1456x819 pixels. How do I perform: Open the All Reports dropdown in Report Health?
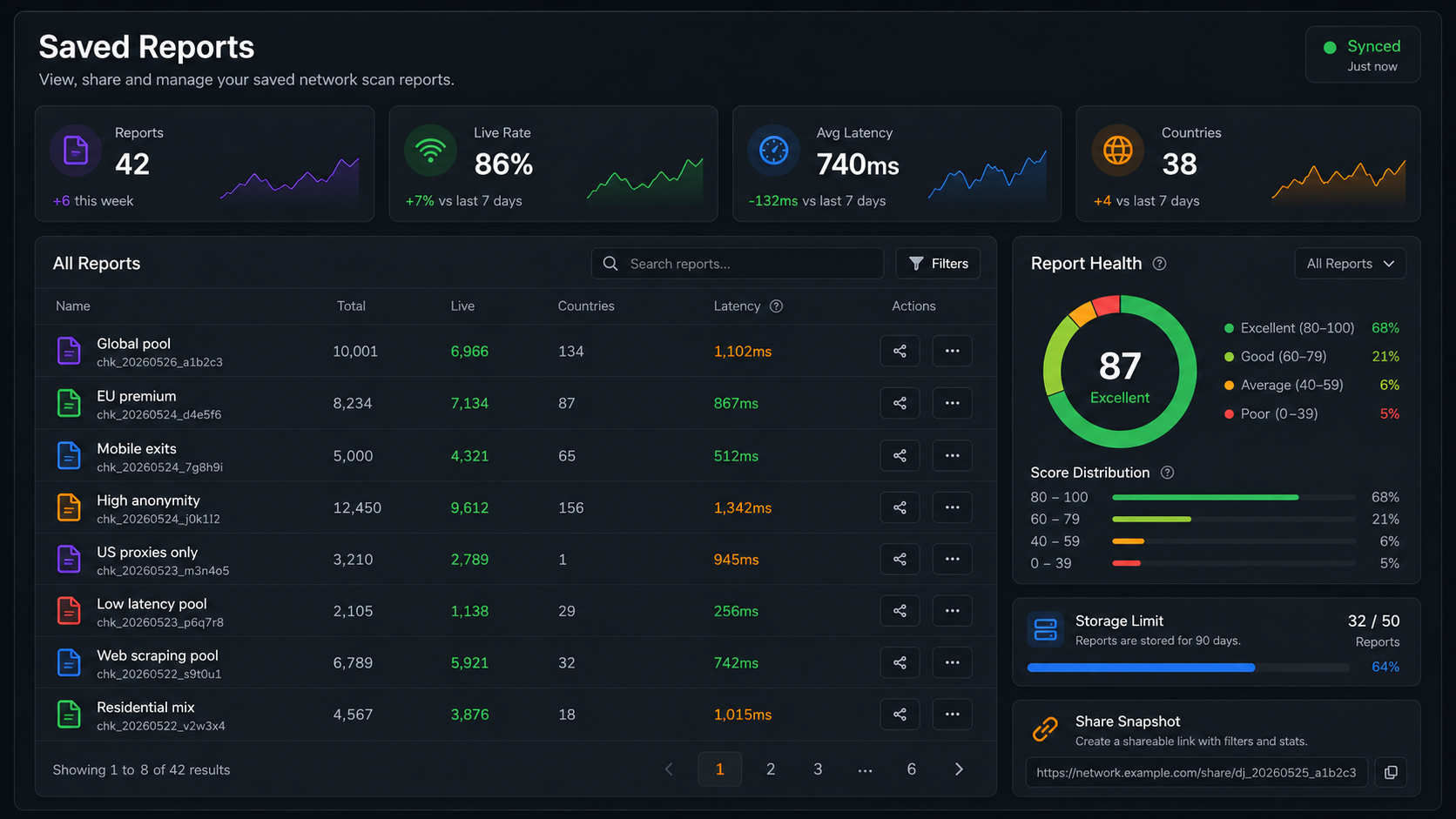1350,264
